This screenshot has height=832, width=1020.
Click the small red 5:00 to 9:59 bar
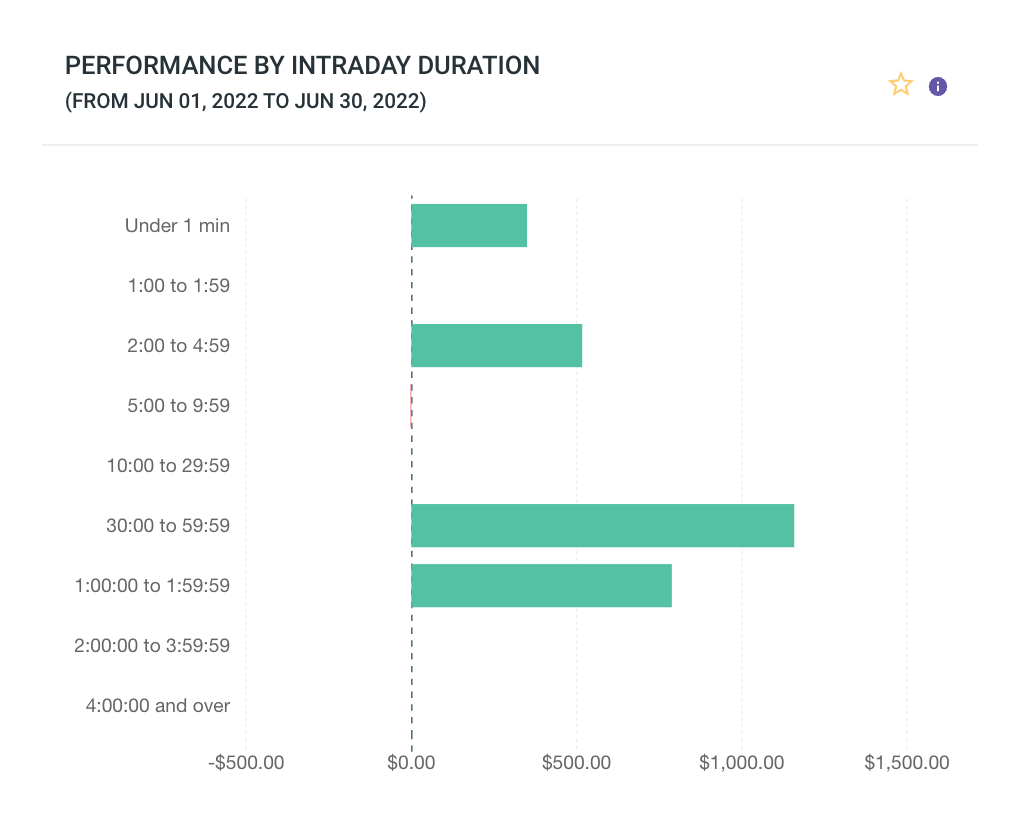411,406
